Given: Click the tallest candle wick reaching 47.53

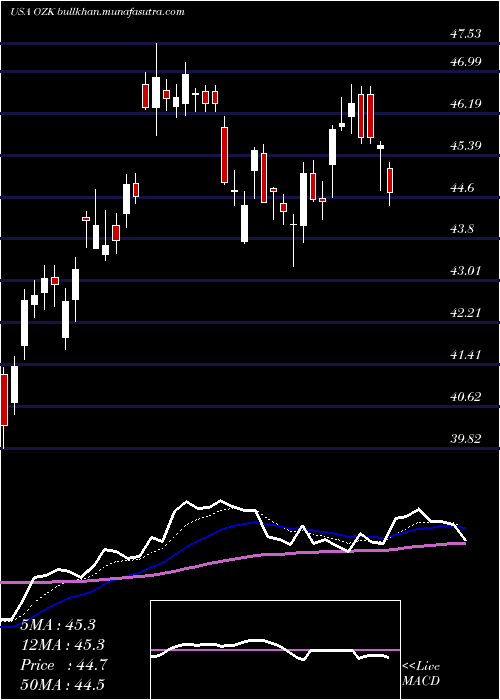Looking at the screenshot, I should pyautogui.click(x=156, y=89).
